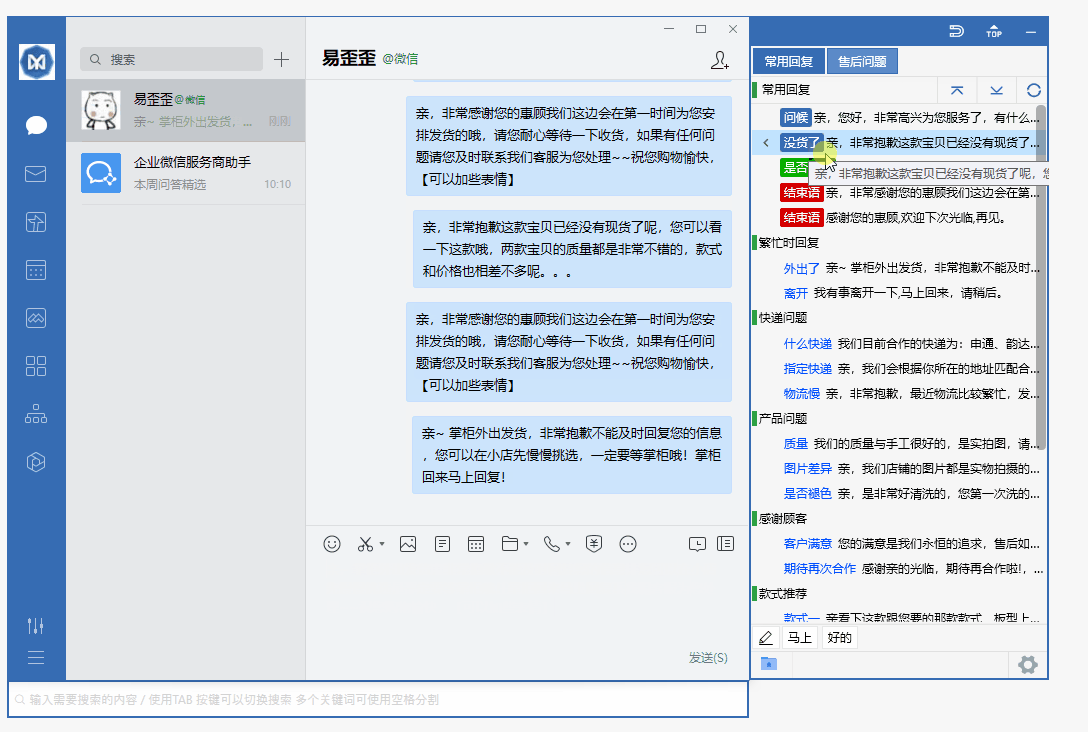Select the mail icon in left sidebar

coord(35,174)
